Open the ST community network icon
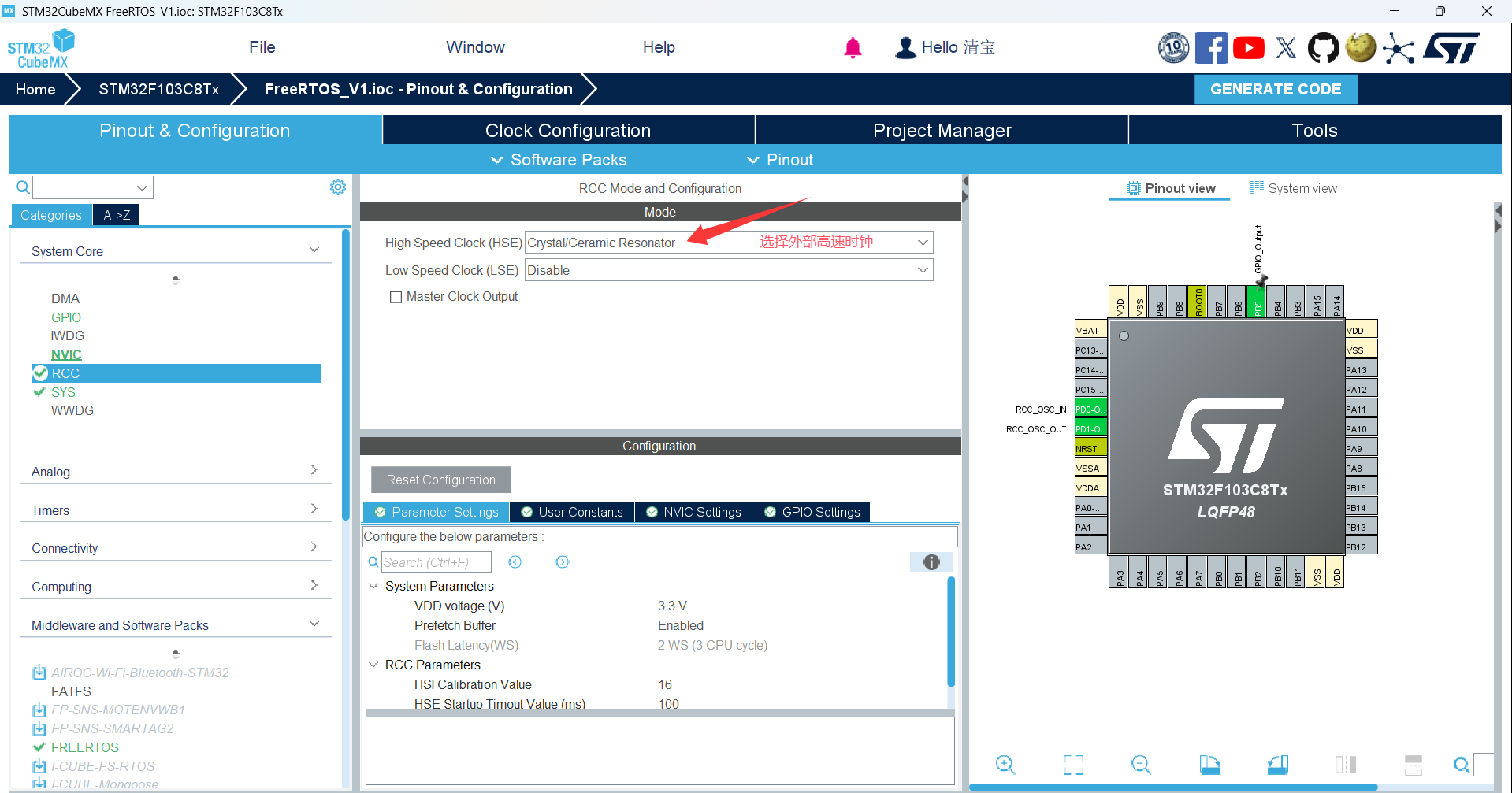 click(x=1399, y=48)
